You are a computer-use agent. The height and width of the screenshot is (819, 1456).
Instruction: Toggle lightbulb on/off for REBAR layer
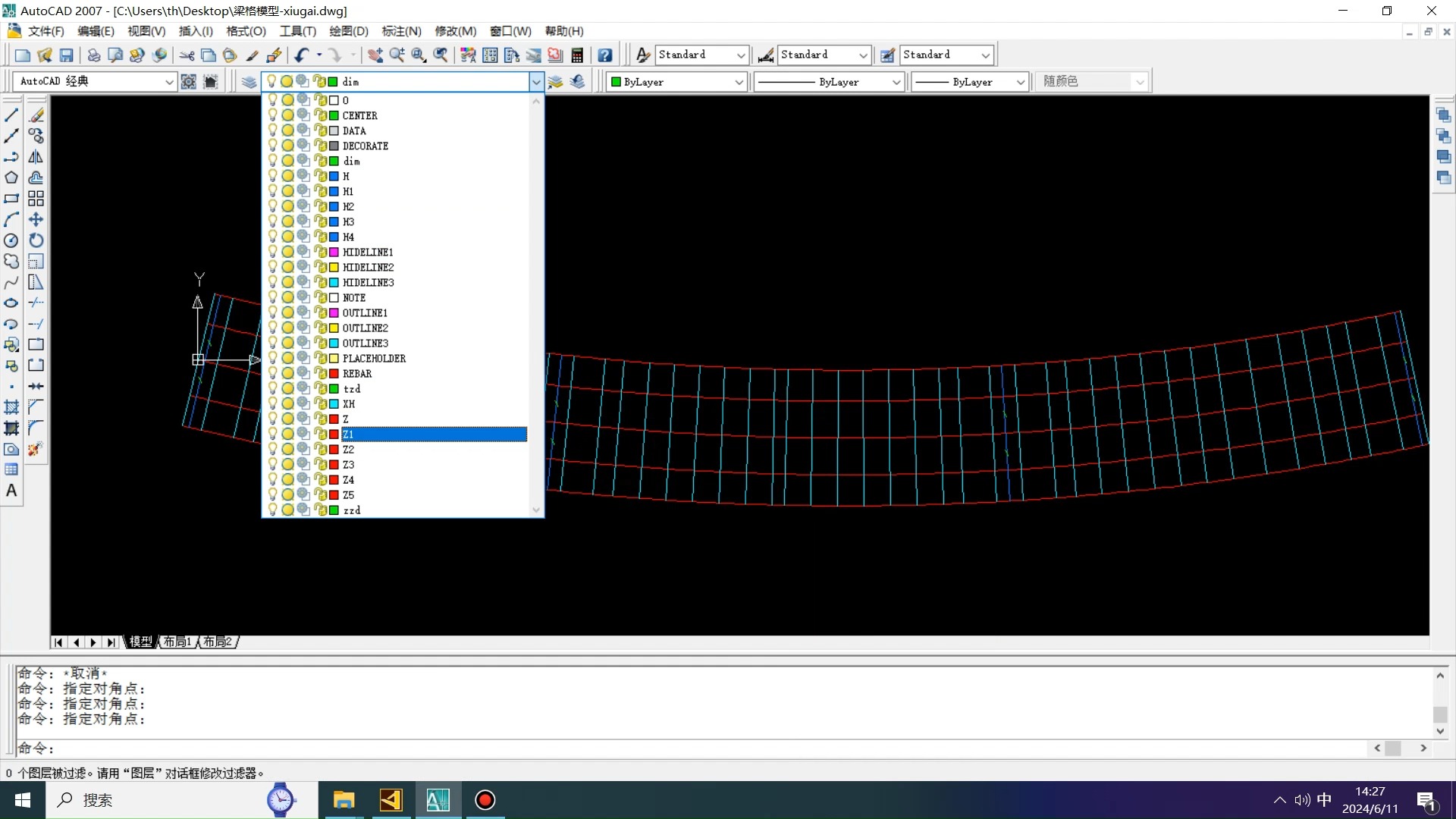coord(272,373)
